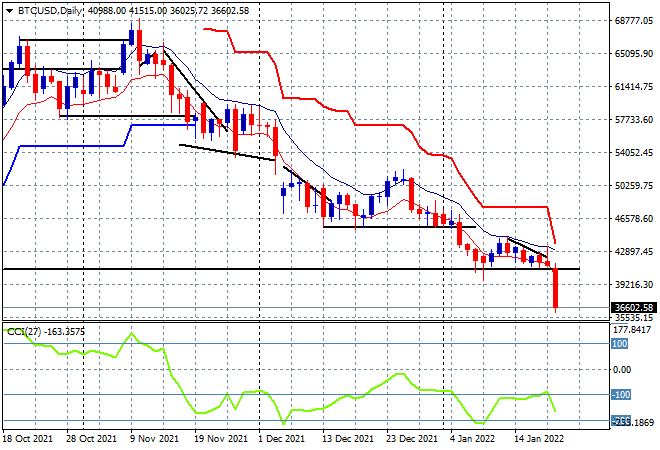Click the 42897.45 price axis label
This screenshot has height=450, width=660.
click(633, 251)
